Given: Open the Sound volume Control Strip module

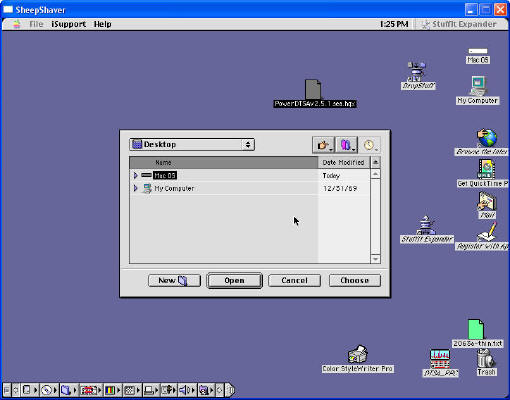Looking at the screenshot, I should (x=187, y=390).
